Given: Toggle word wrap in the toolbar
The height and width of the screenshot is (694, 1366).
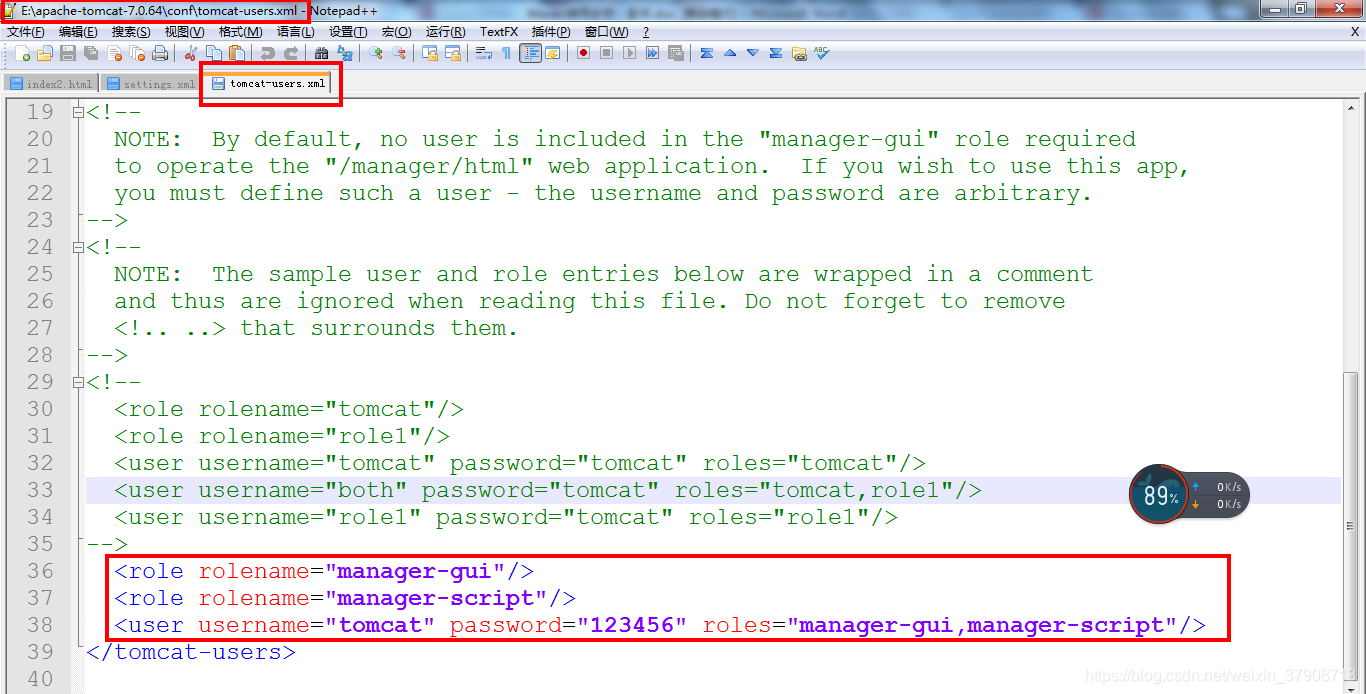Looking at the screenshot, I should (x=484, y=53).
